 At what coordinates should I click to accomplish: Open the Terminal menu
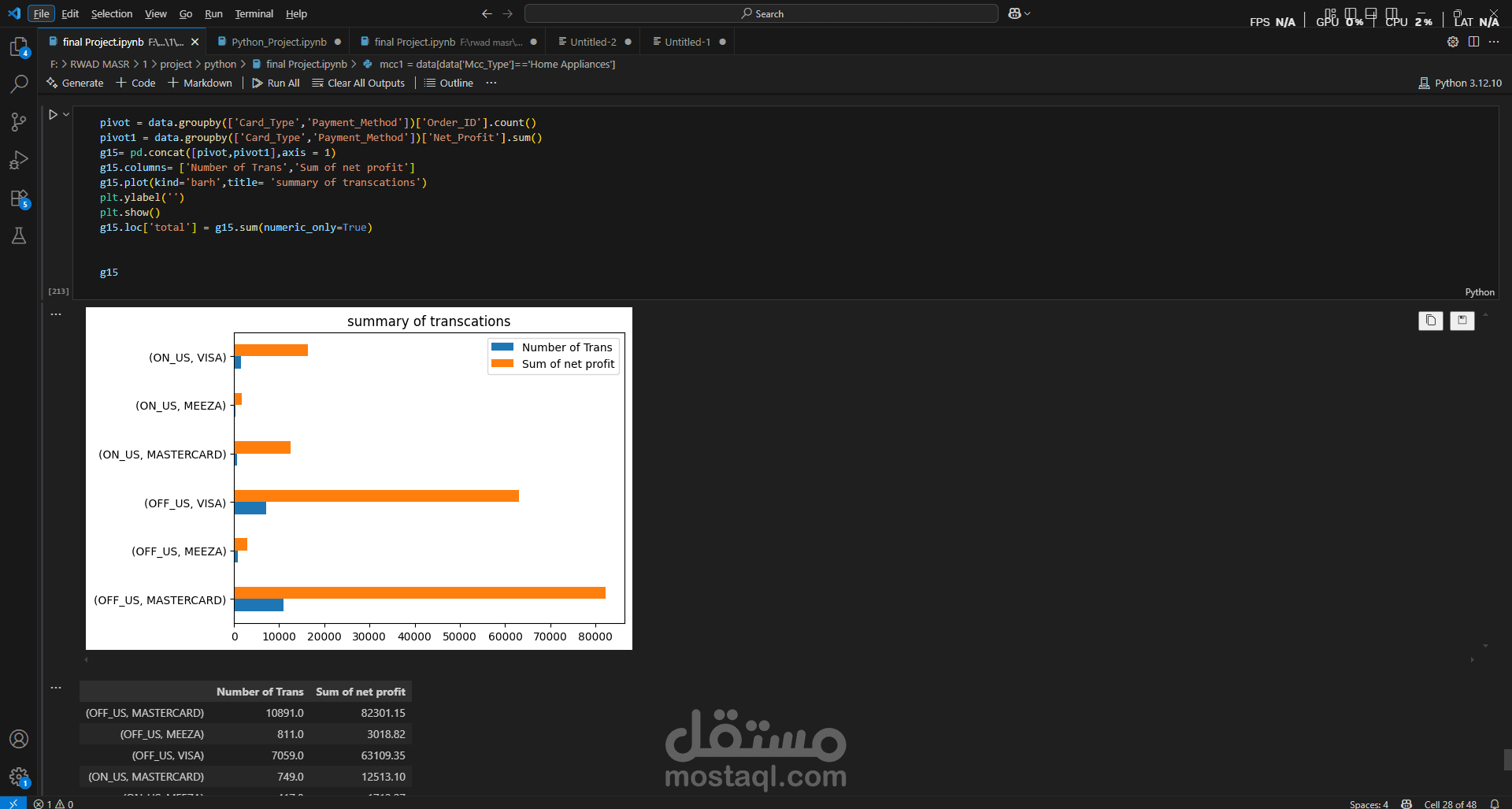click(254, 13)
